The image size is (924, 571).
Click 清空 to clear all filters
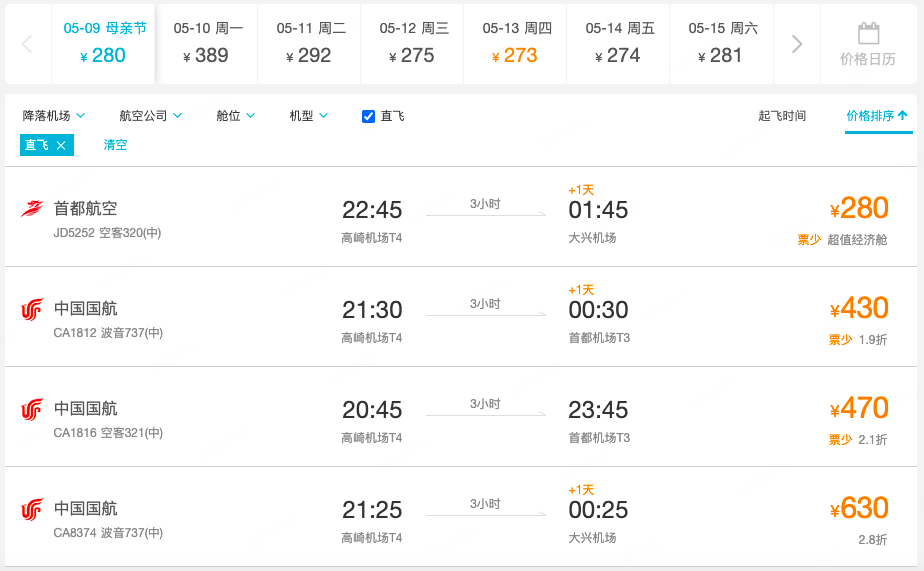[x=116, y=145]
